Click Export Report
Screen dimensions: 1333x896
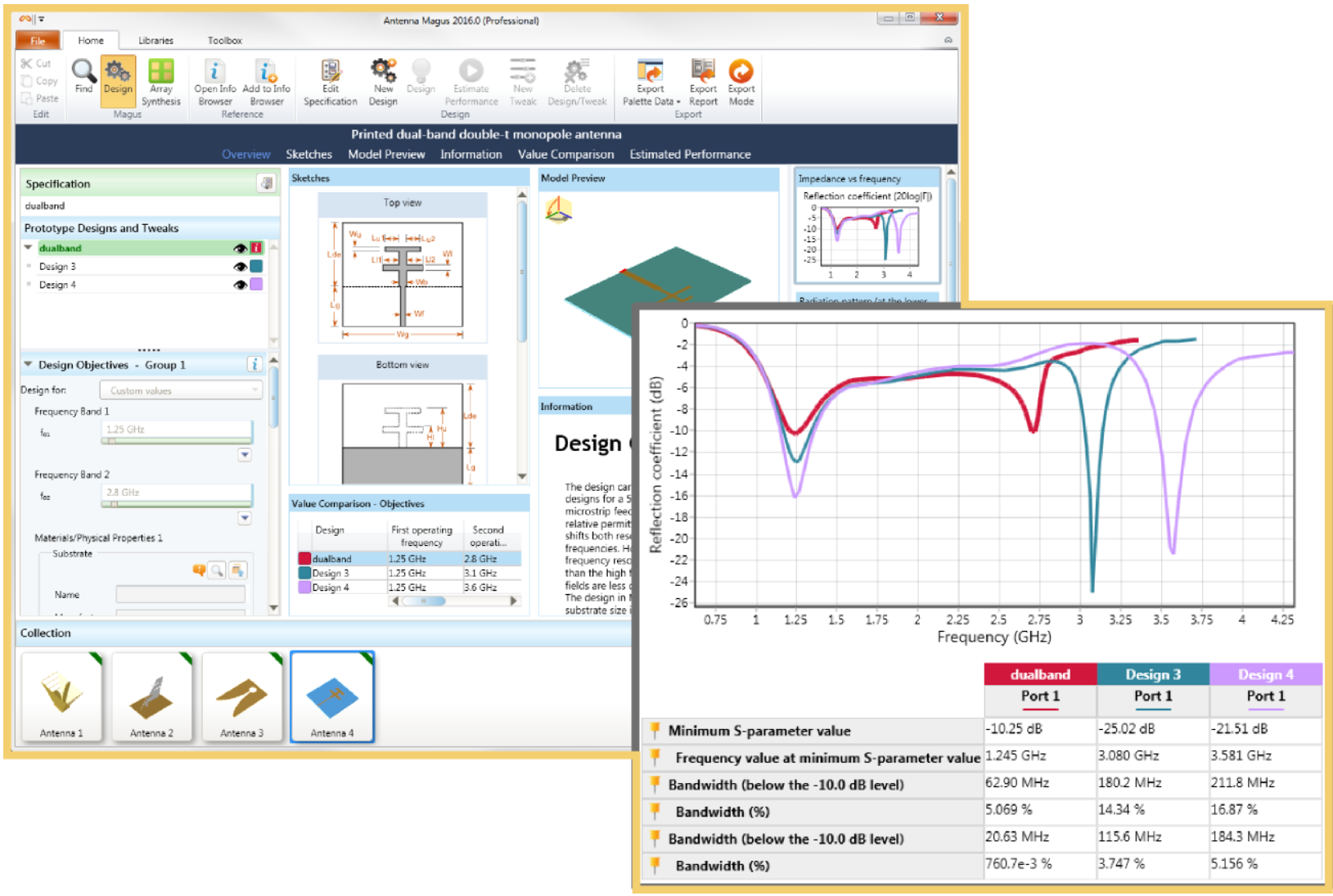point(703,82)
